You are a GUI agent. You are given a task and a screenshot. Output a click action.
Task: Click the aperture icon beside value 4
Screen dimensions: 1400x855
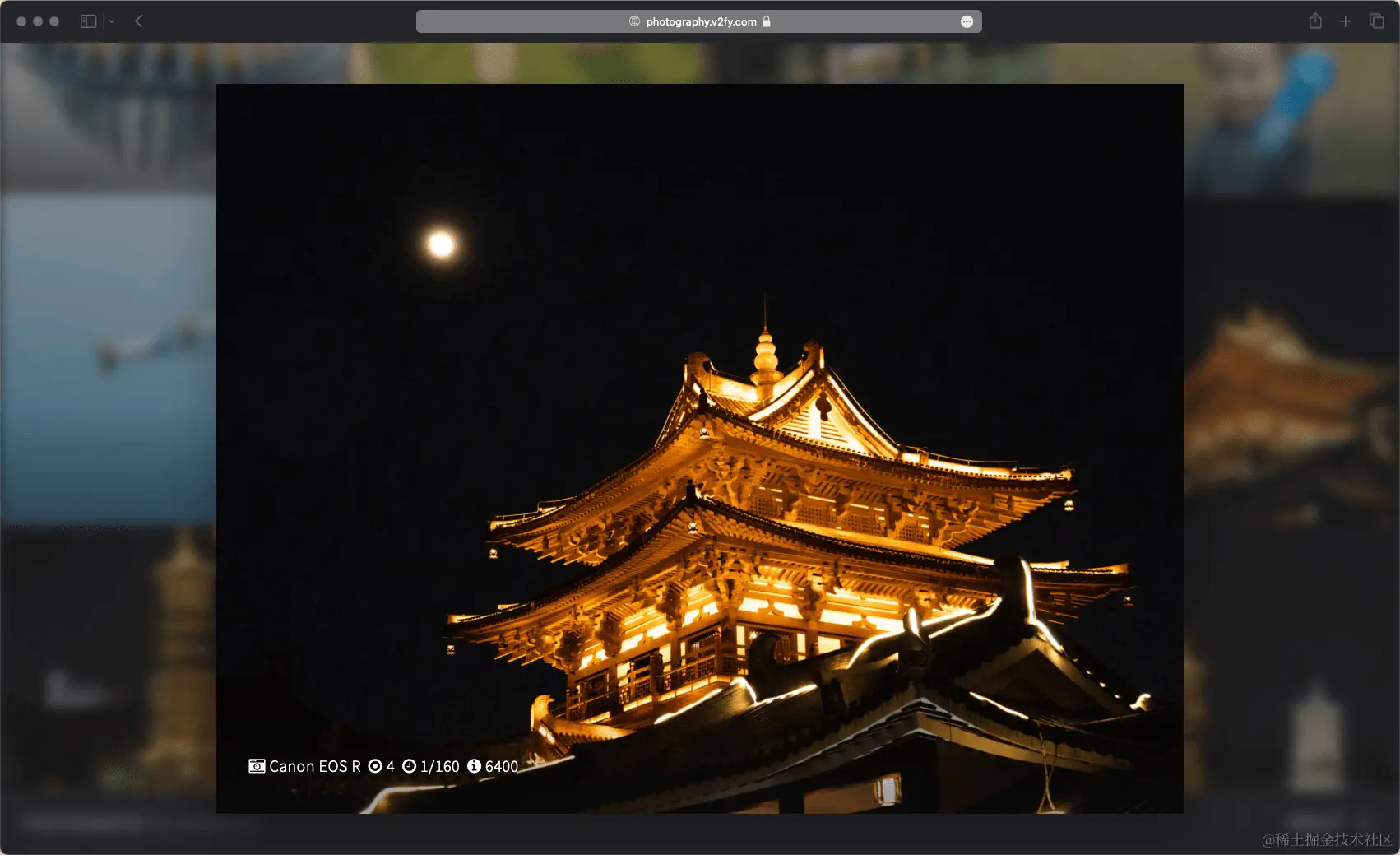[x=375, y=766]
